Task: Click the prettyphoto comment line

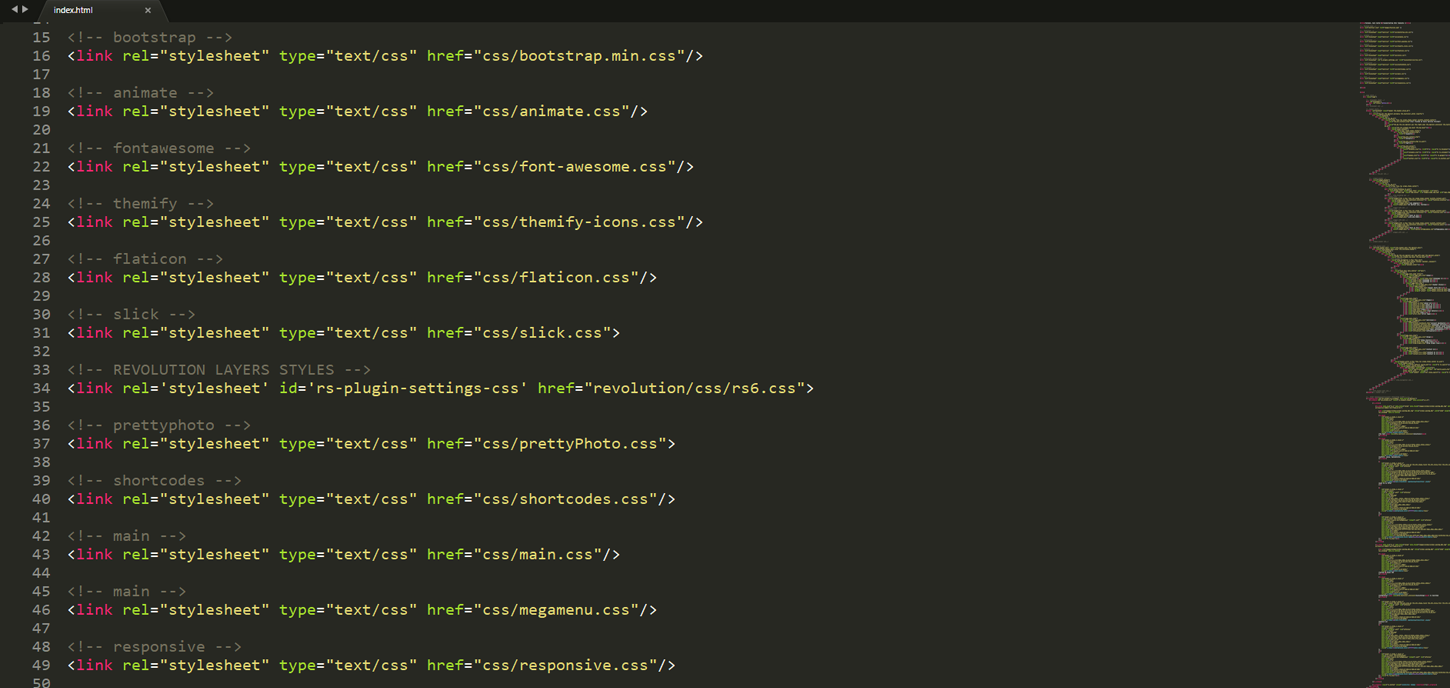Action: [x=159, y=425]
